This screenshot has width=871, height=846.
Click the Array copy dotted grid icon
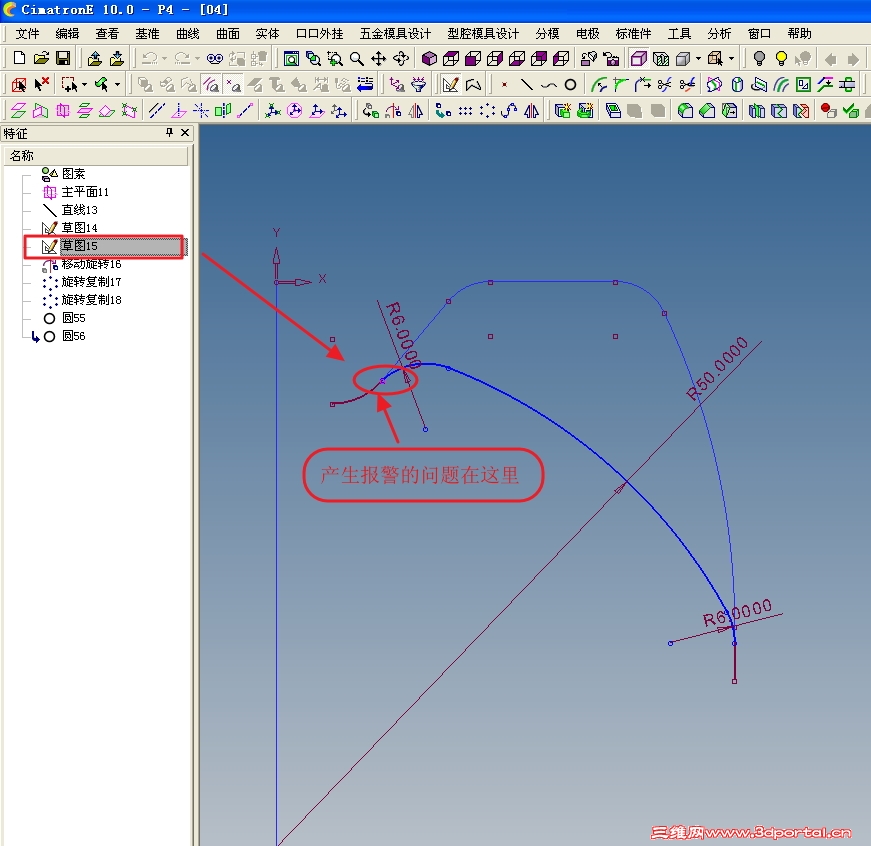click(x=465, y=111)
